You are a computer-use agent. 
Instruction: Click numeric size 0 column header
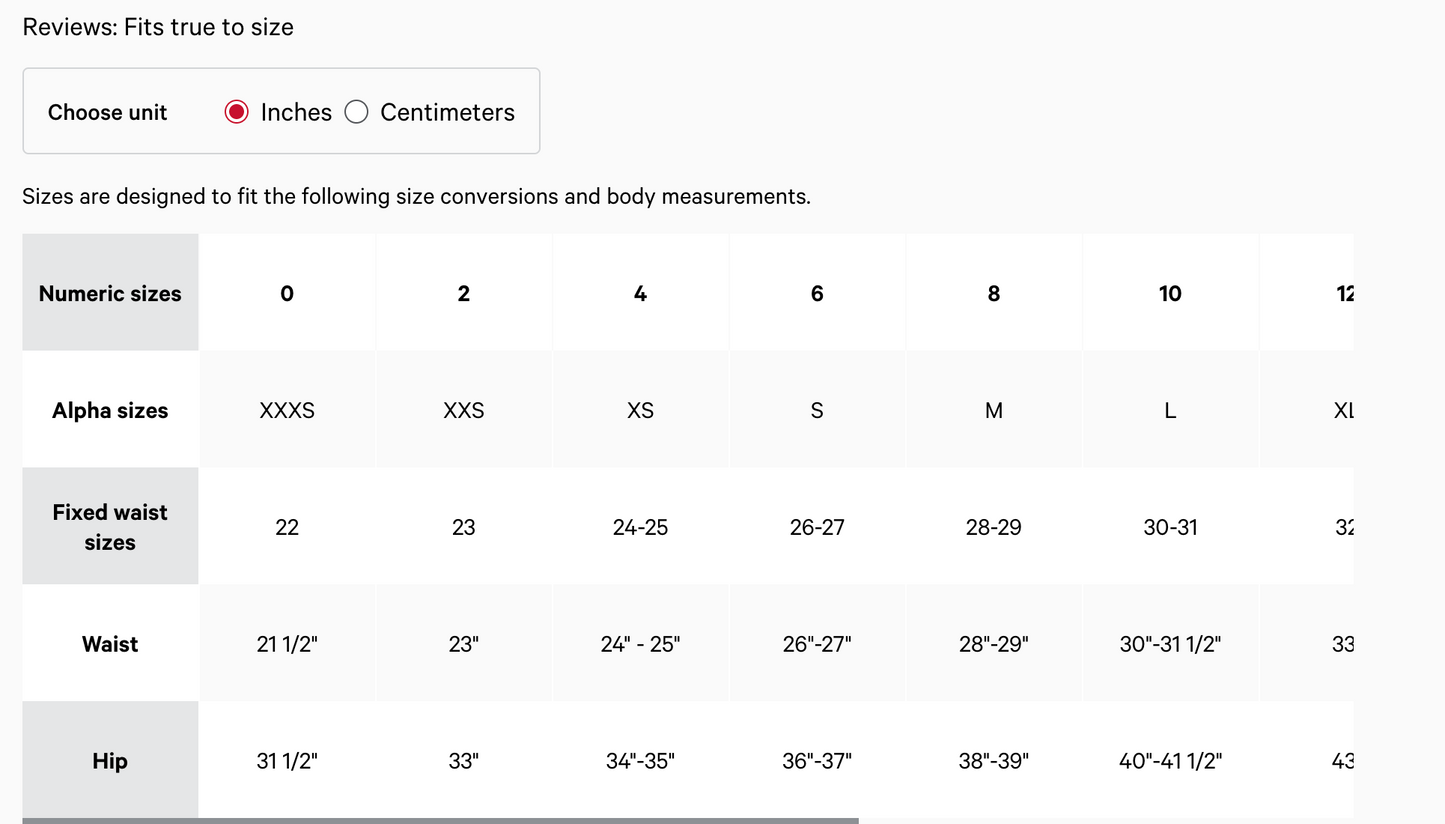tap(287, 293)
